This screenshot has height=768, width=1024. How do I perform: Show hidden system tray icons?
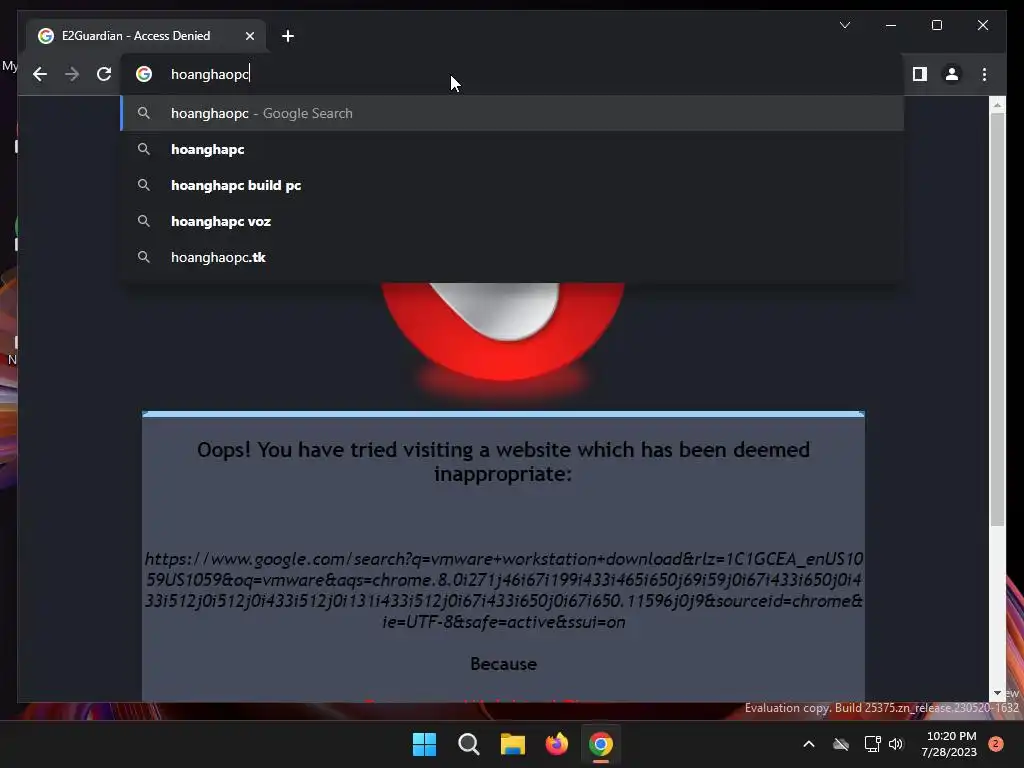point(808,744)
